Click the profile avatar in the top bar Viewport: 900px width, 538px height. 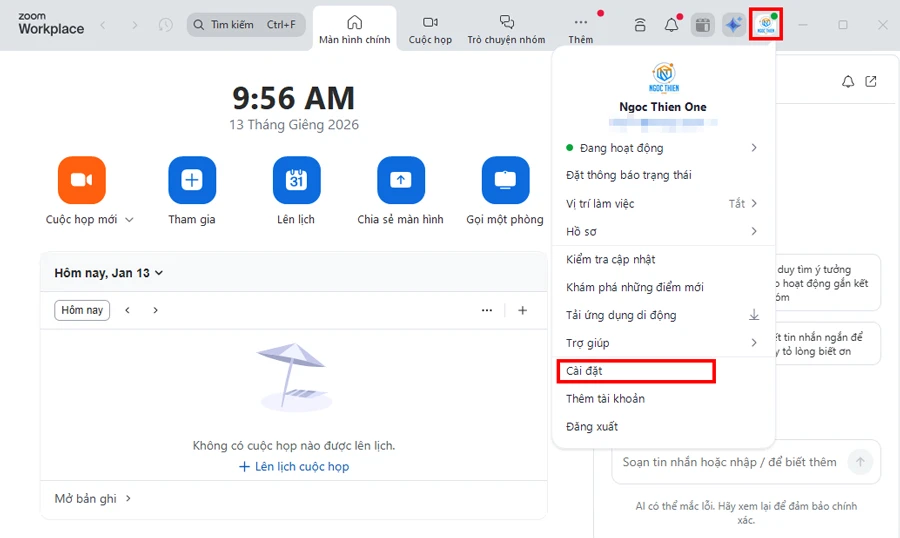(x=766, y=25)
